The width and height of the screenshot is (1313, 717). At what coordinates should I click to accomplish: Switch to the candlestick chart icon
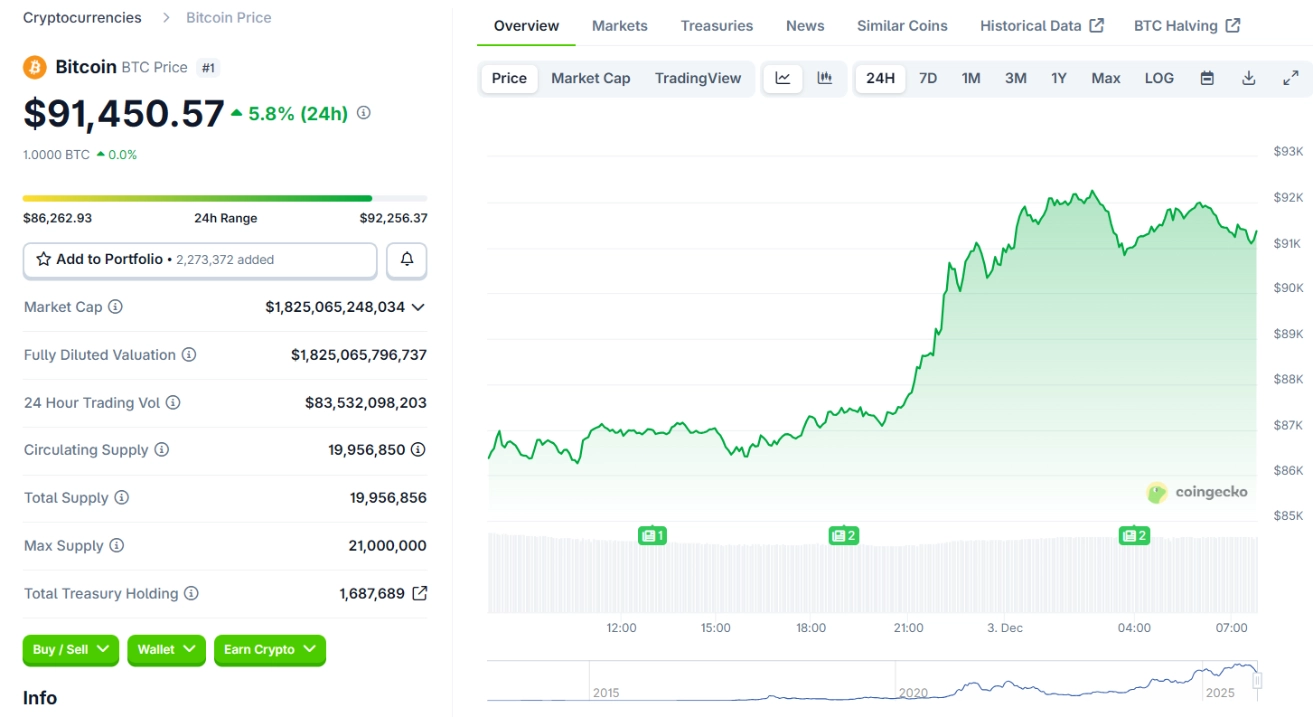click(x=823, y=78)
